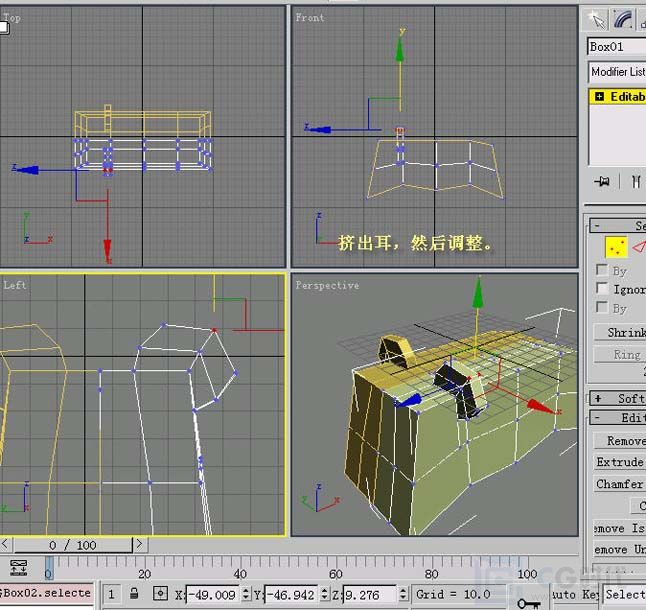This screenshot has height=610, width=646.
Task: Step time slider back with left arrow
Action: coord(5,545)
